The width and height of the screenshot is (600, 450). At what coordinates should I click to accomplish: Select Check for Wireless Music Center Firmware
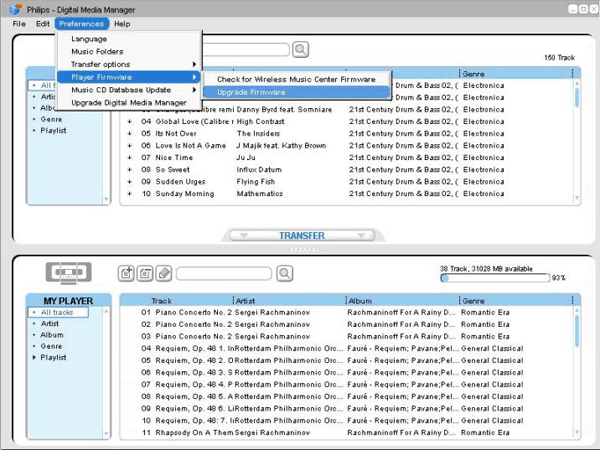pyautogui.click(x=296, y=79)
